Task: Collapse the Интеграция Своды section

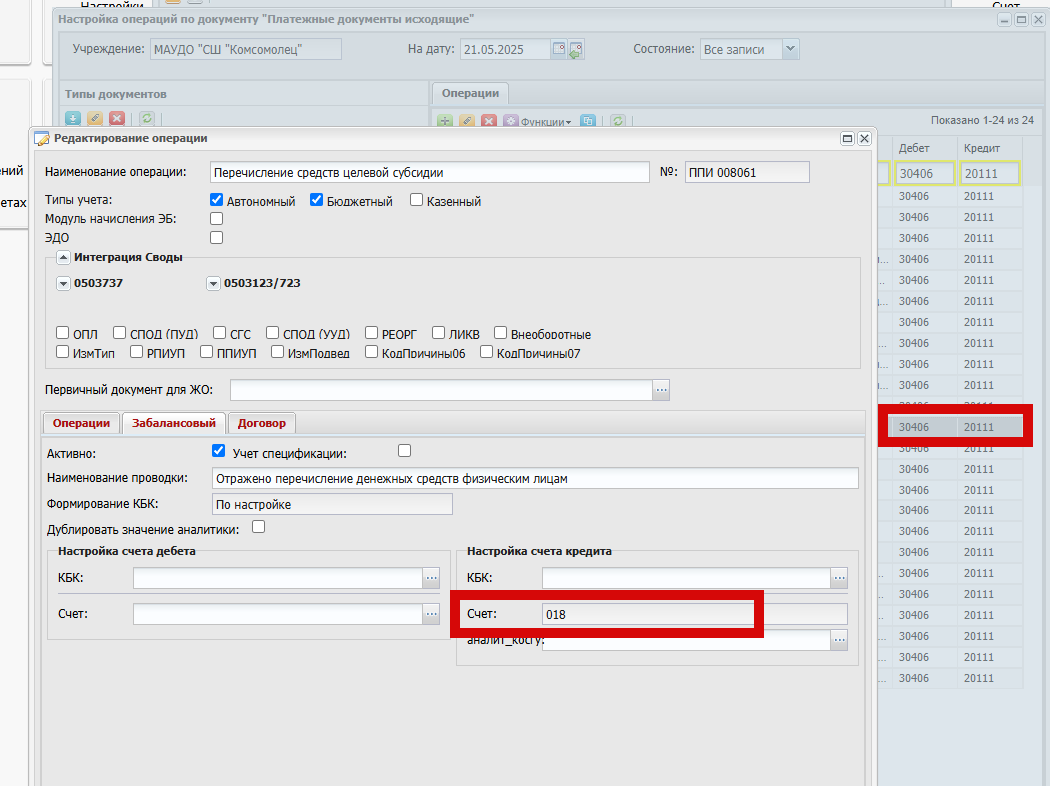Action: [x=63, y=257]
